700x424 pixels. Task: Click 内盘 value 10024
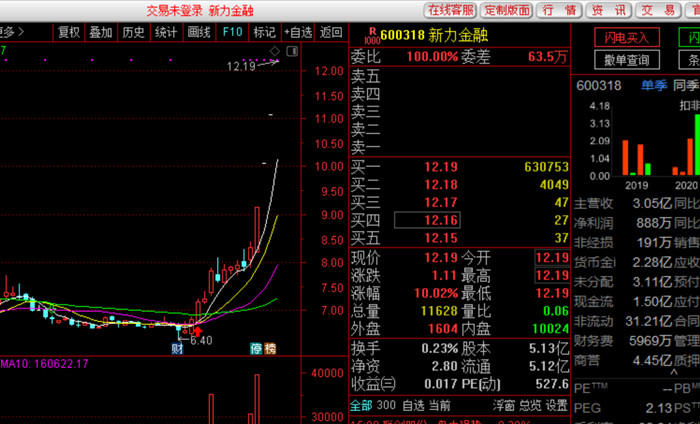click(x=551, y=329)
